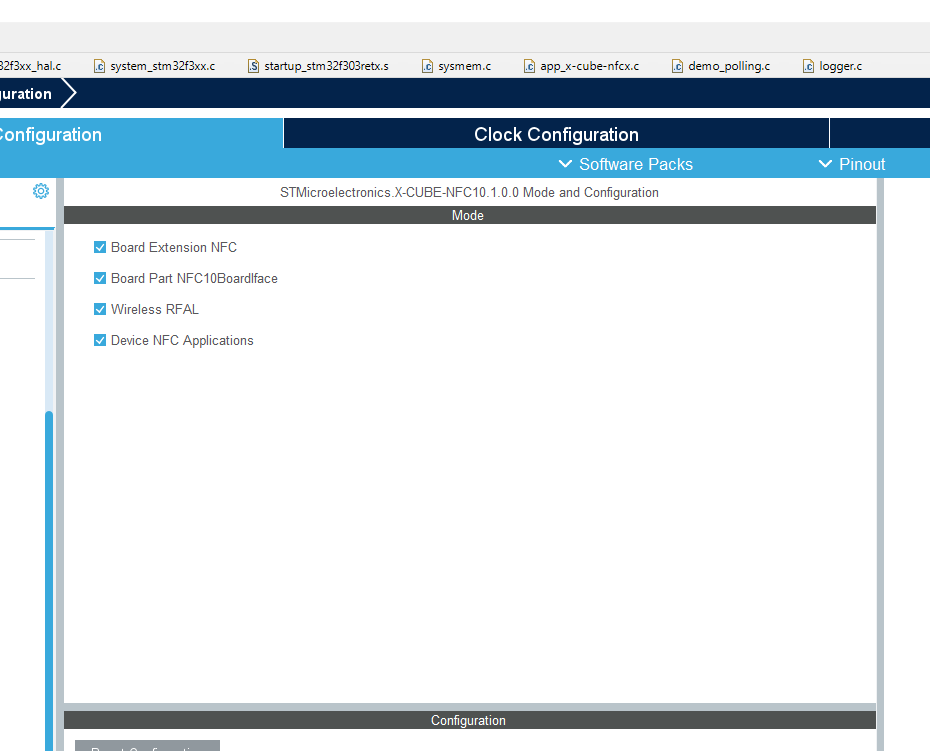
Task: Click the demo_polling.c file icon
Action: tap(677, 66)
